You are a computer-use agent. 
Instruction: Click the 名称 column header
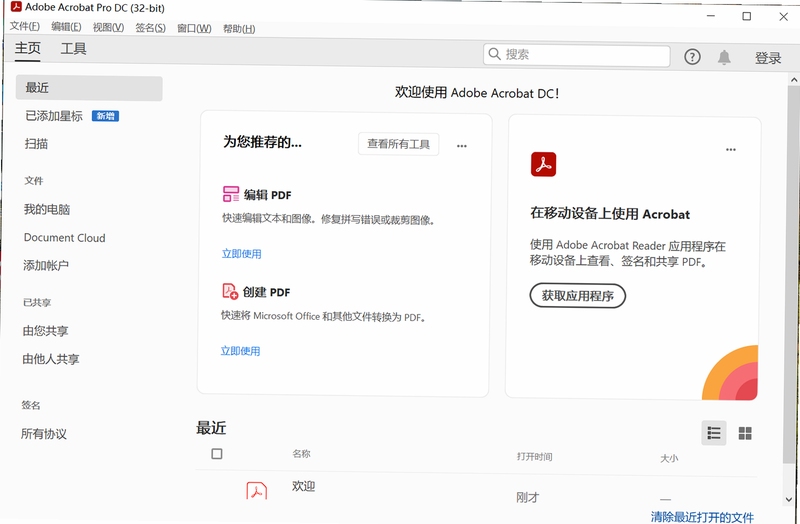click(301, 454)
